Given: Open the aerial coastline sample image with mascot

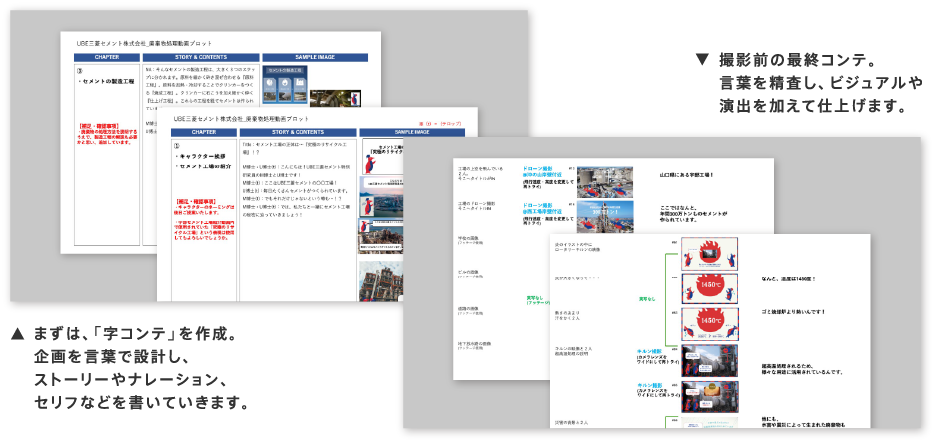Looking at the screenshot, I should tap(382, 196).
